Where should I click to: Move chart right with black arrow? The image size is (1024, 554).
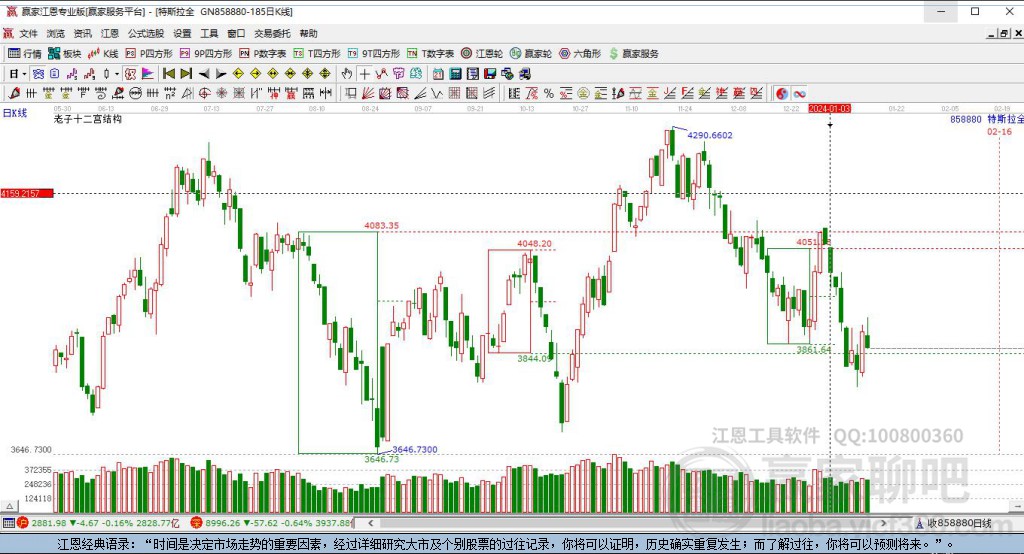click(x=221, y=74)
